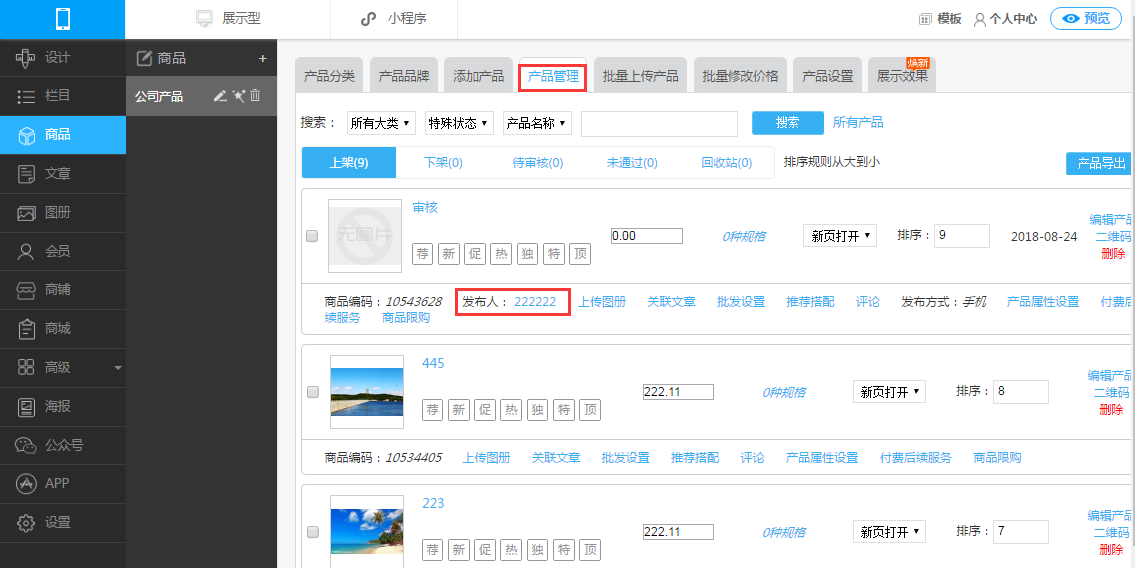Viewport: 1135px width, 568px height.
Task: Click the trash icon beside 公司产品
Action: [255, 96]
